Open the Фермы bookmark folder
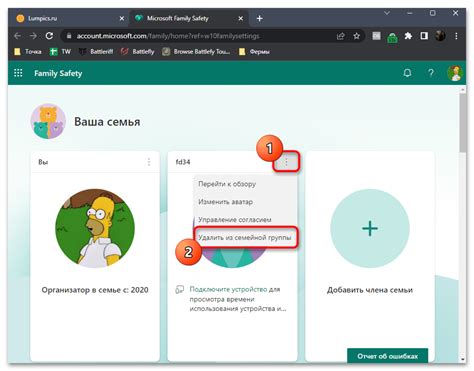The image size is (474, 371). tap(254, 52)
